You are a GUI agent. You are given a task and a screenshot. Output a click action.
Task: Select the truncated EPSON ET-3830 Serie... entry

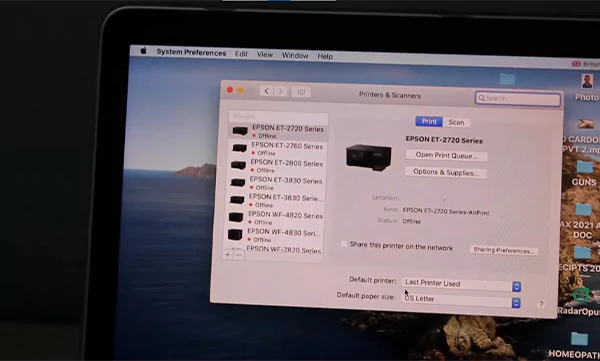pos(275,201)
